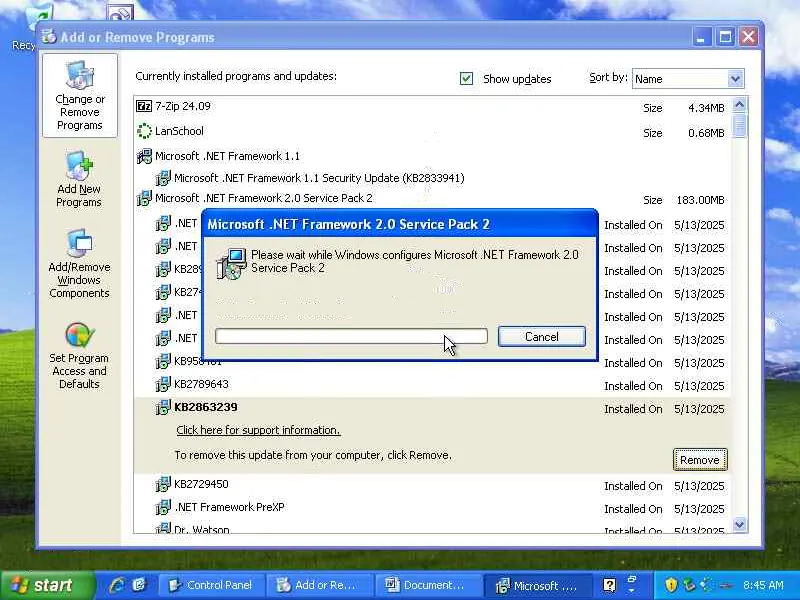Viewport: 800px width, 600px height.
Task: Click the scroll down arrow of program list
Action: coord(739,524)
